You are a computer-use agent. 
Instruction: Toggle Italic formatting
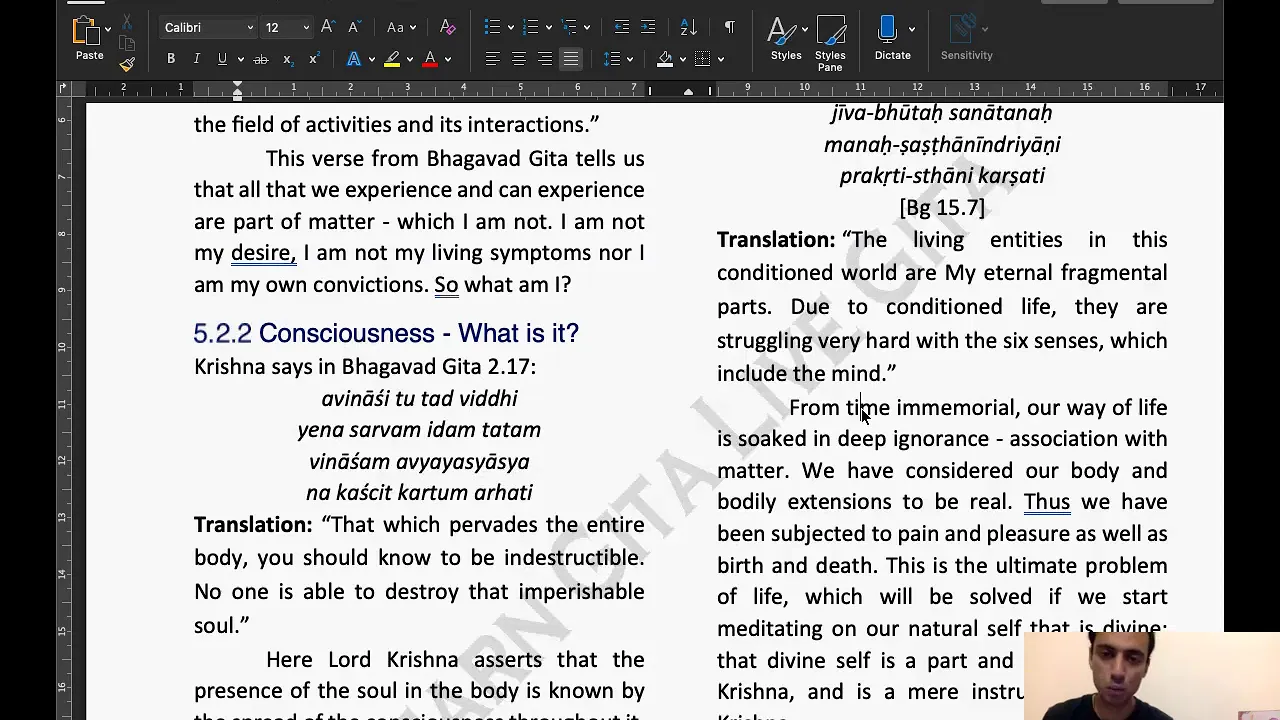196,59
